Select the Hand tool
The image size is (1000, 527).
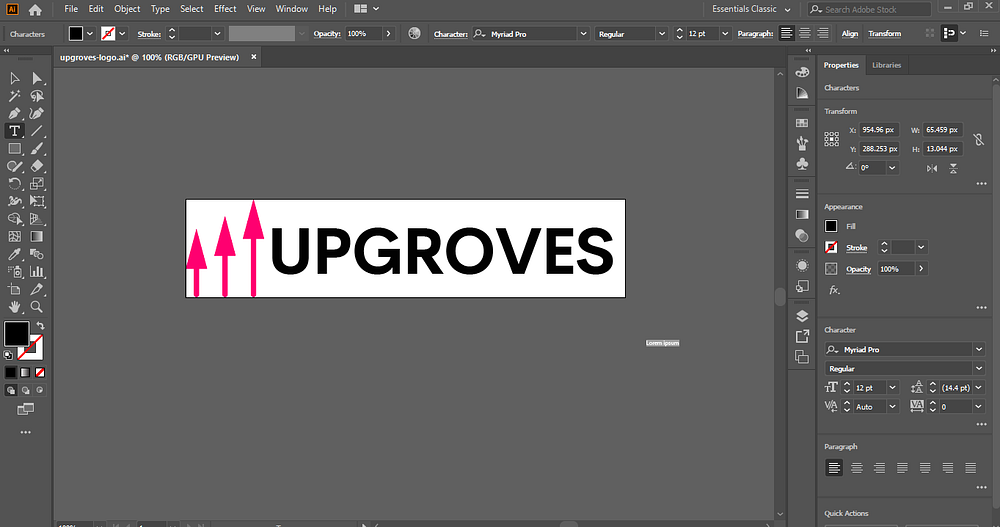pyautogui.click(x=14, y=307)
